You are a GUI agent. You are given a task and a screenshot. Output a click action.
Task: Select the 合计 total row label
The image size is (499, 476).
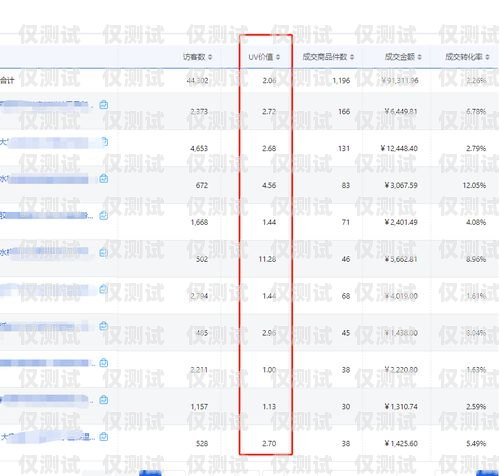(x=7, y=80)
